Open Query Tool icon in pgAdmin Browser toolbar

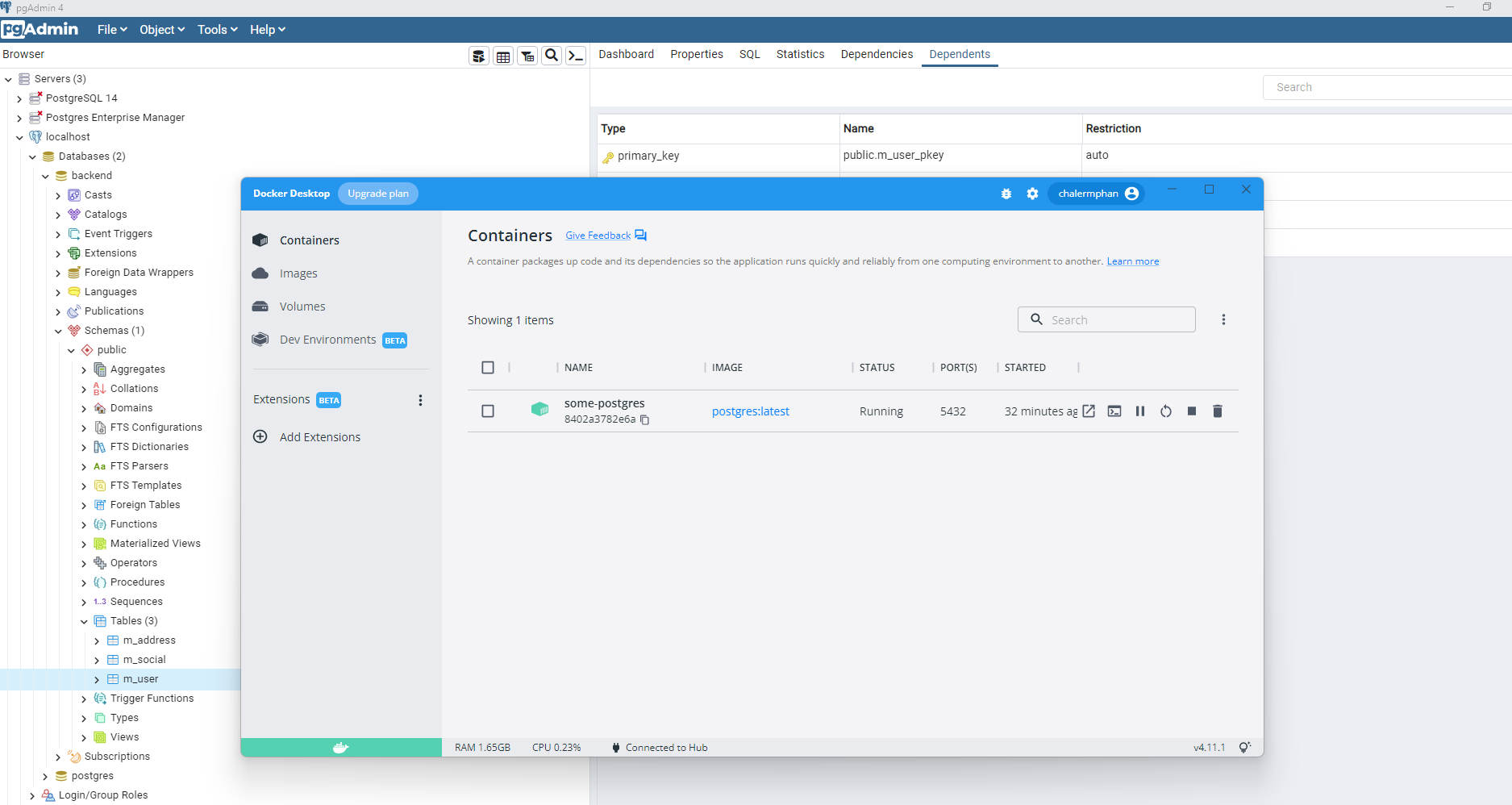point(479,56)
